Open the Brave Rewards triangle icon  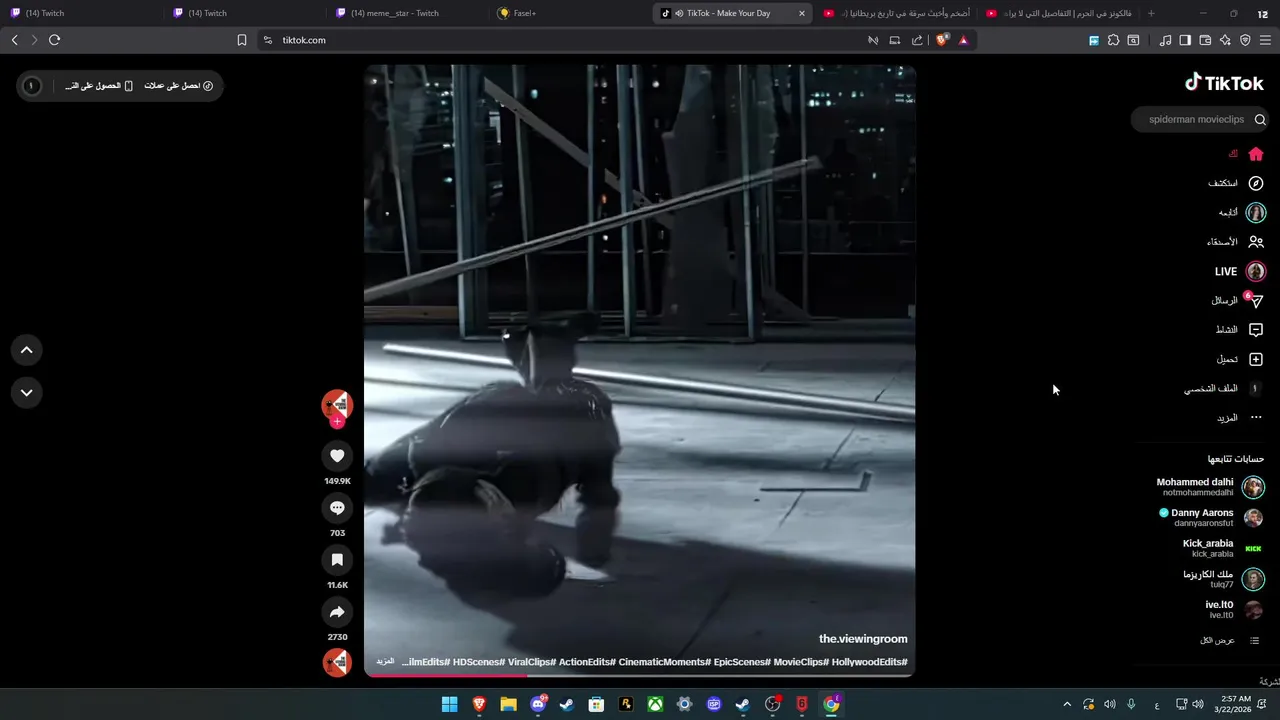964,40
